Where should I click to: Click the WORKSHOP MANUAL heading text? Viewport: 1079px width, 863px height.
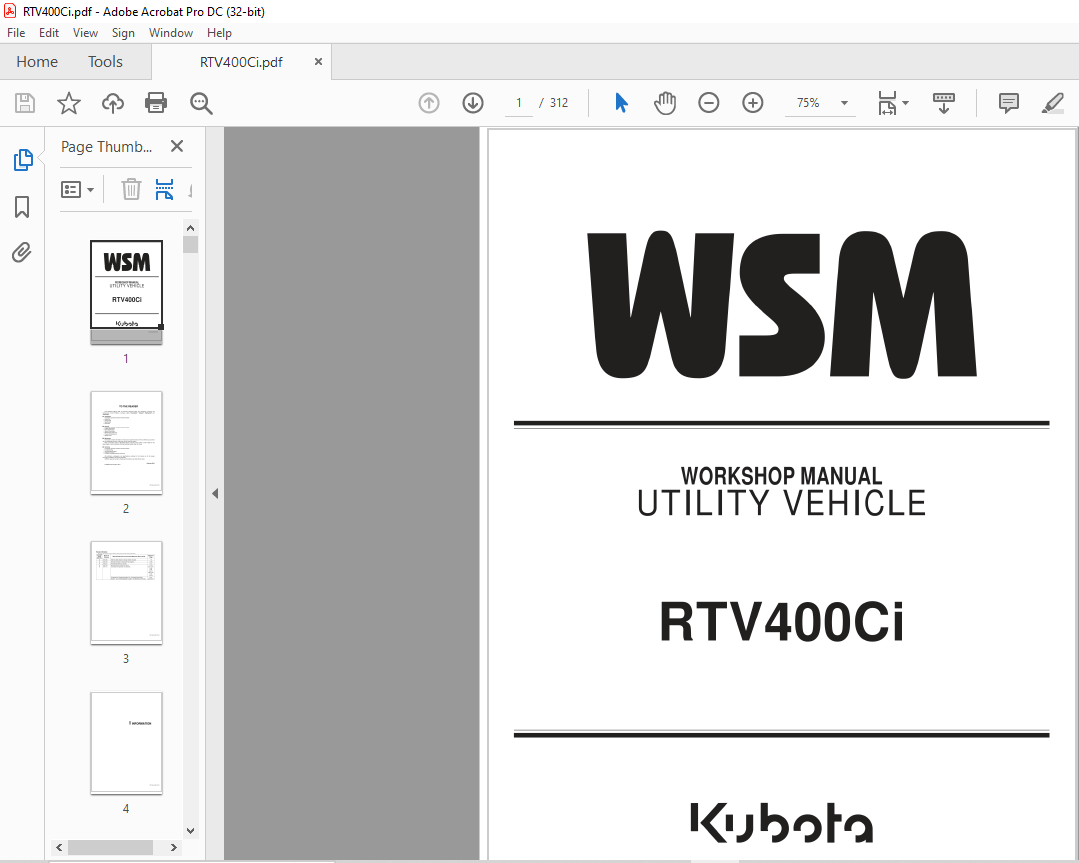coord(781,476)
